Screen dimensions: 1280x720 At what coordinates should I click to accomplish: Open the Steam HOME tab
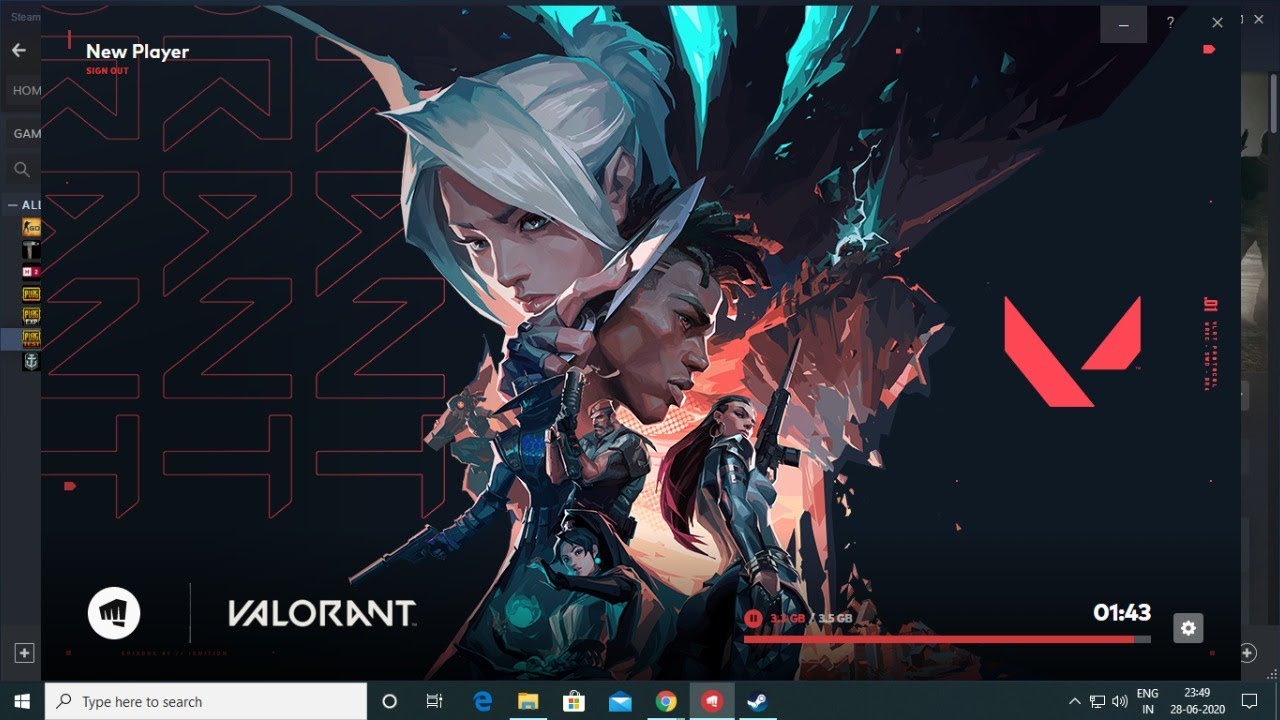click(26, 90)
